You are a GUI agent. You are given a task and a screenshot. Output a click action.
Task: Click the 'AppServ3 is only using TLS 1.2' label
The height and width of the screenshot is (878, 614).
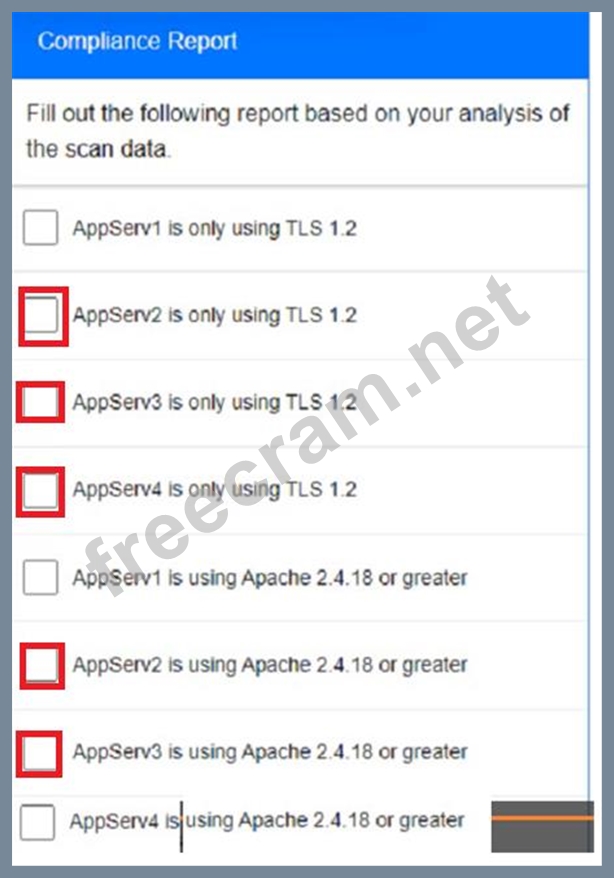214,401
